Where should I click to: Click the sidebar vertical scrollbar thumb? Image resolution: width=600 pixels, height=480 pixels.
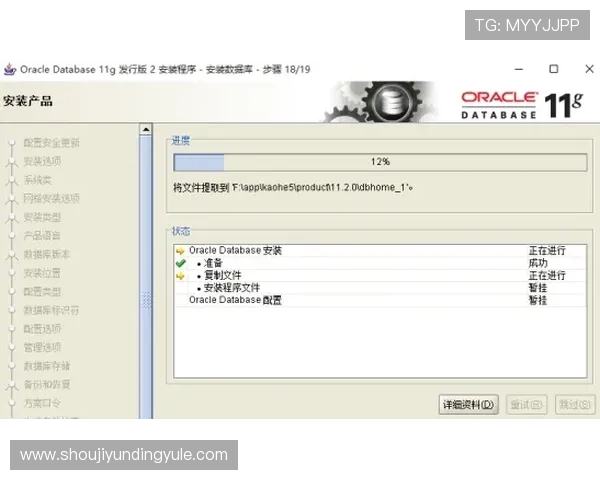tap(146, 300)
